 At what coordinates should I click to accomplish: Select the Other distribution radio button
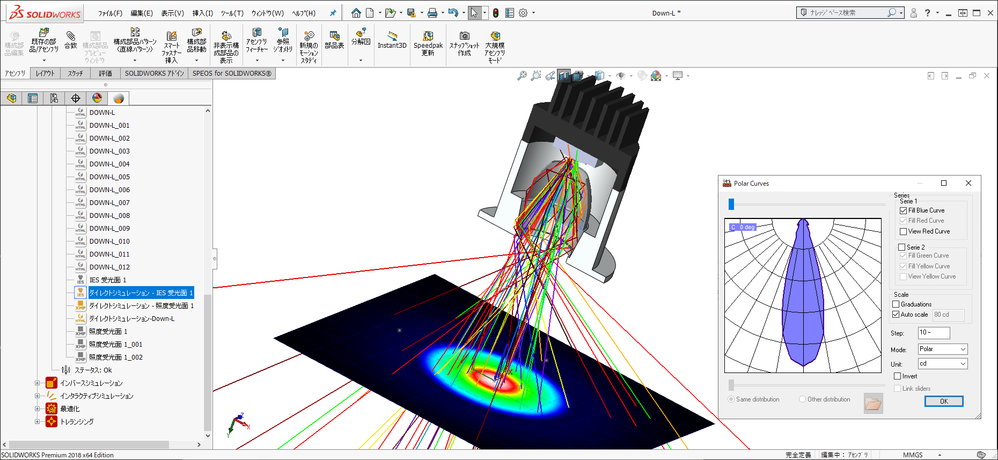pos(802,399)
